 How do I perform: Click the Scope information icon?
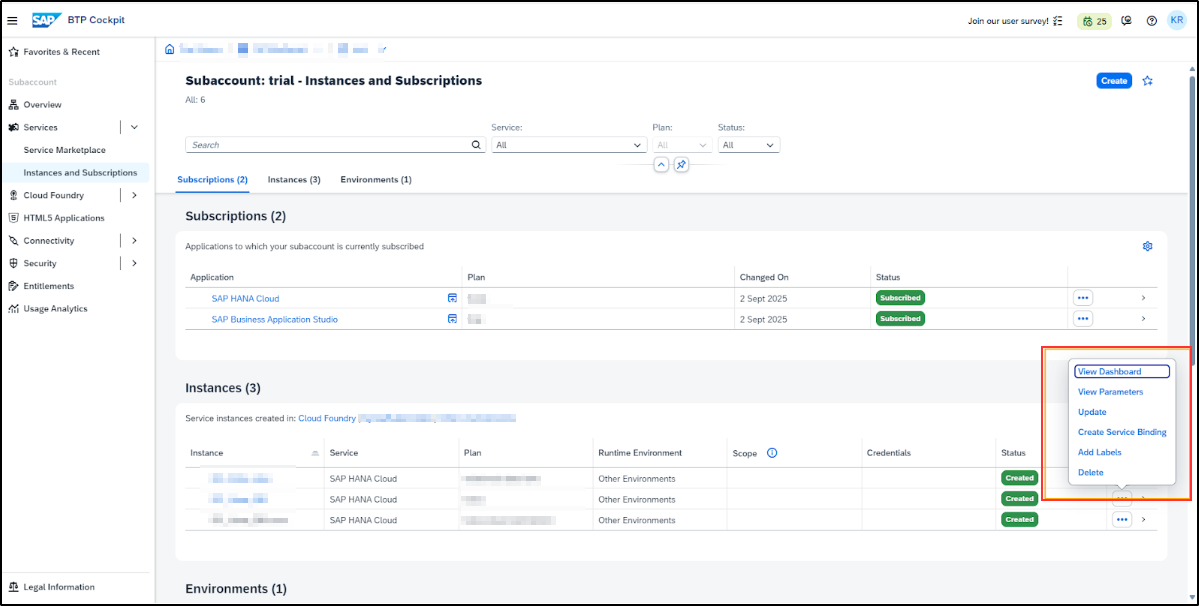click(x=772, y=453)
